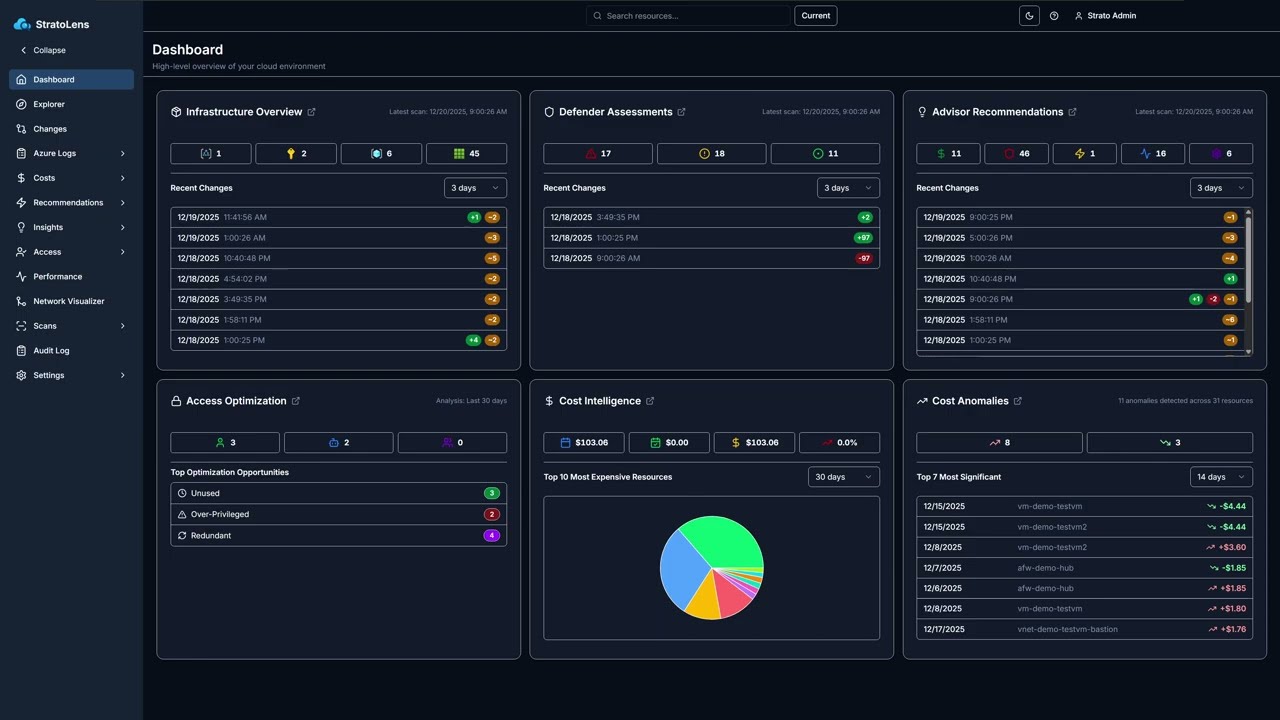Open Infrastructure Overview 3 days dropdown
Viewport: 1280px width, 720px height.
click(x=475, y=188)
